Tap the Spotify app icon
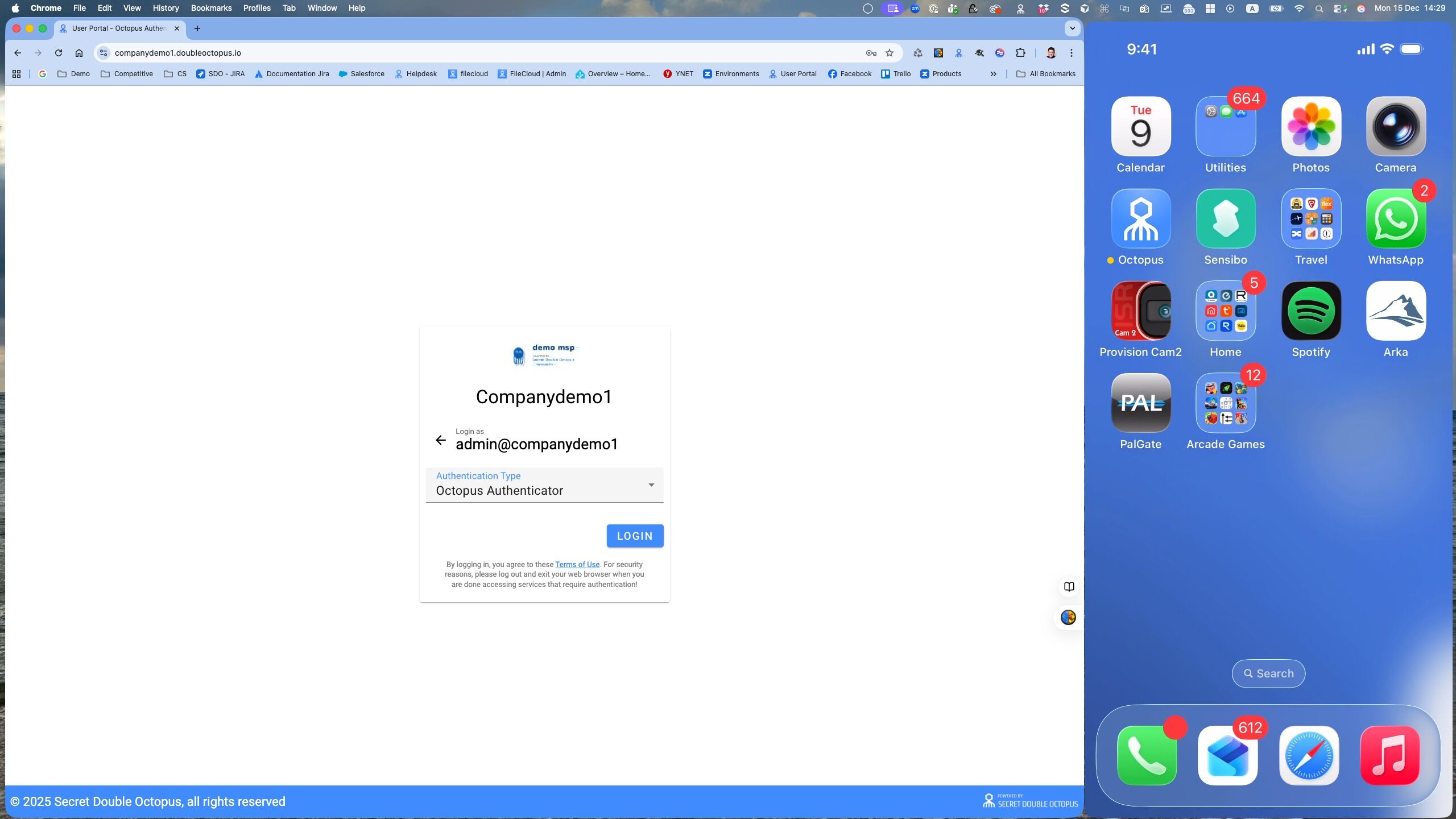Screen dimensions: 1456x819 (x=1310, y=311)
